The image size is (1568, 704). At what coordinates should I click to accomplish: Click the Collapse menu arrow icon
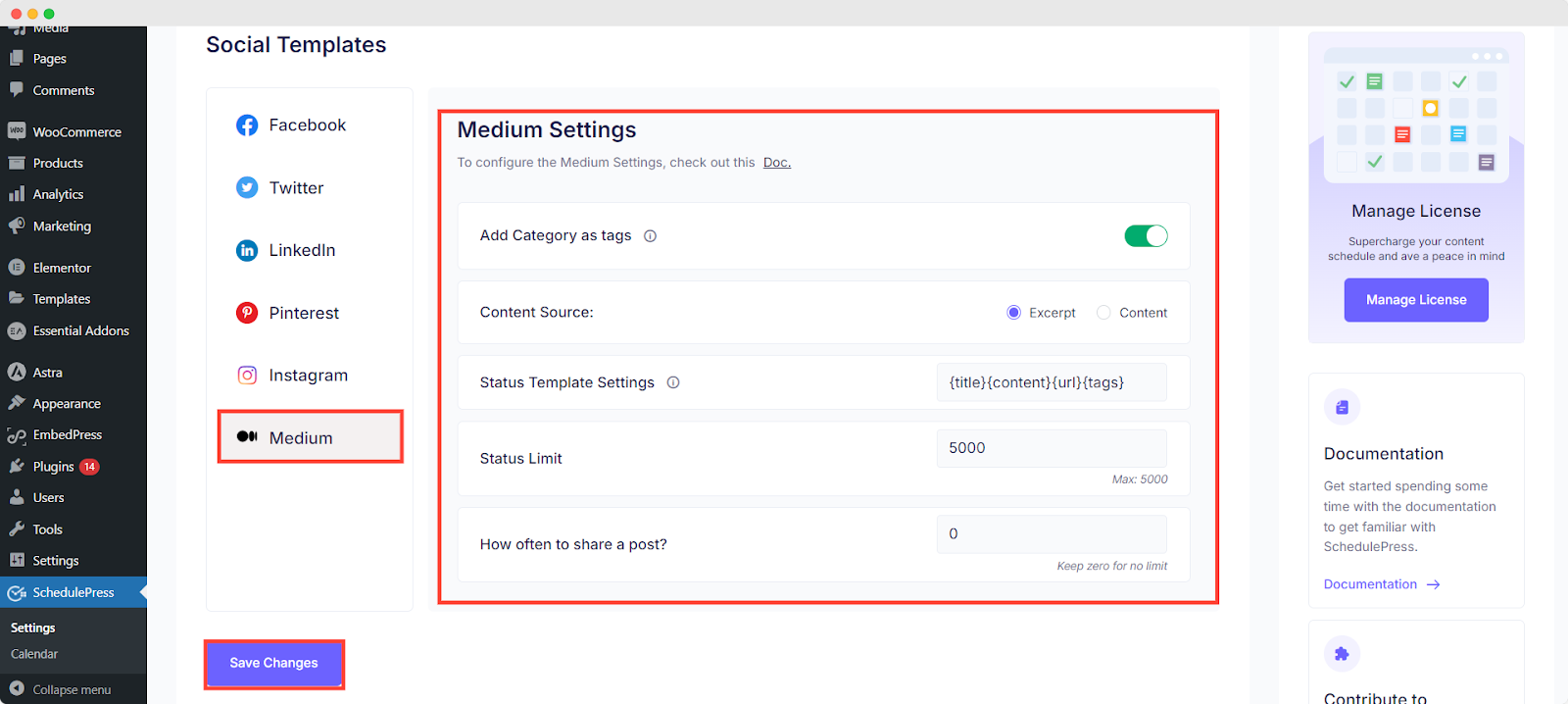coord(17,688)
